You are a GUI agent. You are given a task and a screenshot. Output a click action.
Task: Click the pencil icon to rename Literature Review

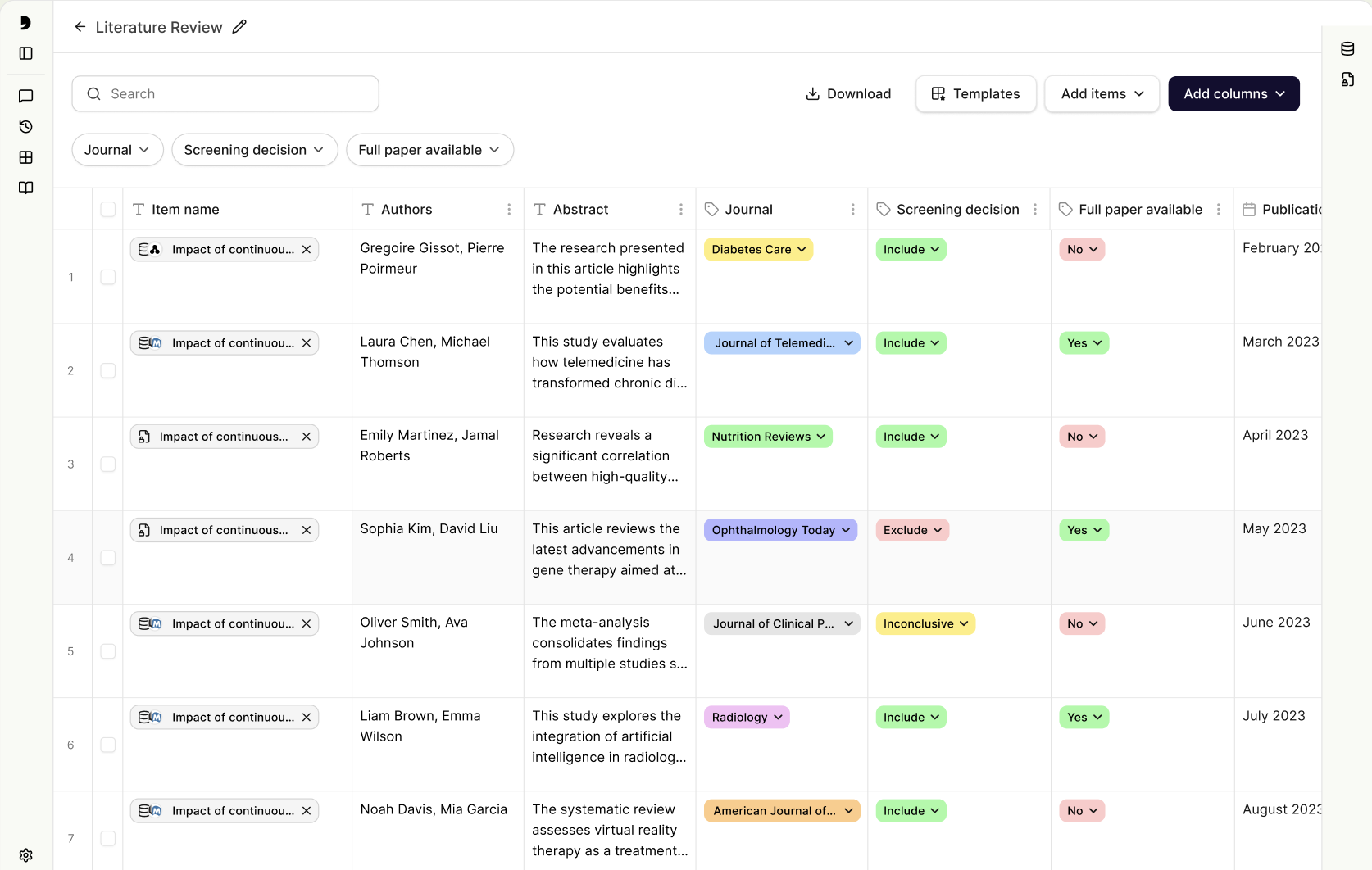pyautogui.click(x=239, y=27)
